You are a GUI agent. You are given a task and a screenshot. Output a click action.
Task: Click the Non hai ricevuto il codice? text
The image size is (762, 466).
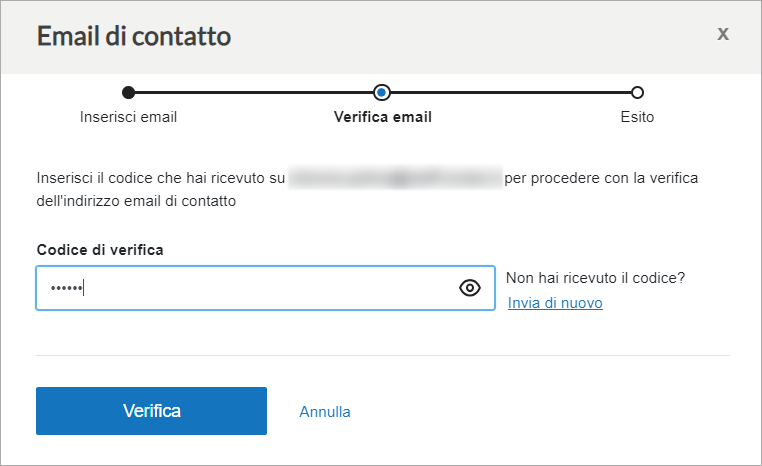595,278
